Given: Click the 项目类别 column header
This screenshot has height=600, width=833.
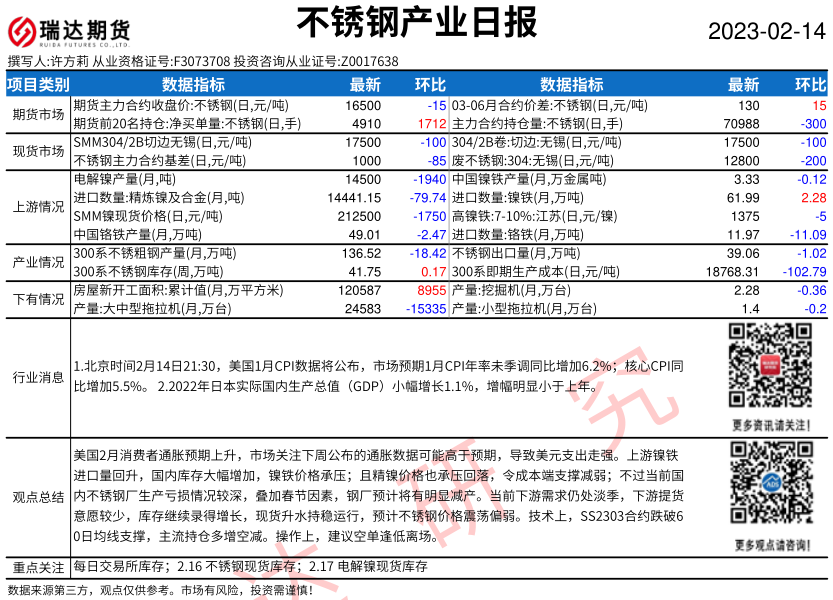Looking at the screenshot, I should pos(38,85).
